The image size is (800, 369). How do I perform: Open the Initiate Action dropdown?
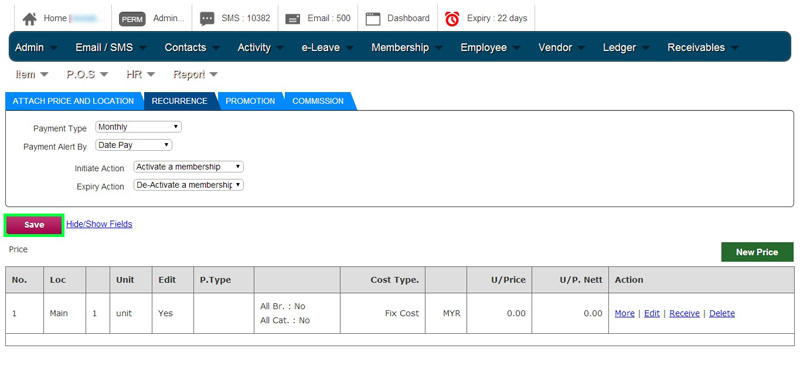click(188, 167)
